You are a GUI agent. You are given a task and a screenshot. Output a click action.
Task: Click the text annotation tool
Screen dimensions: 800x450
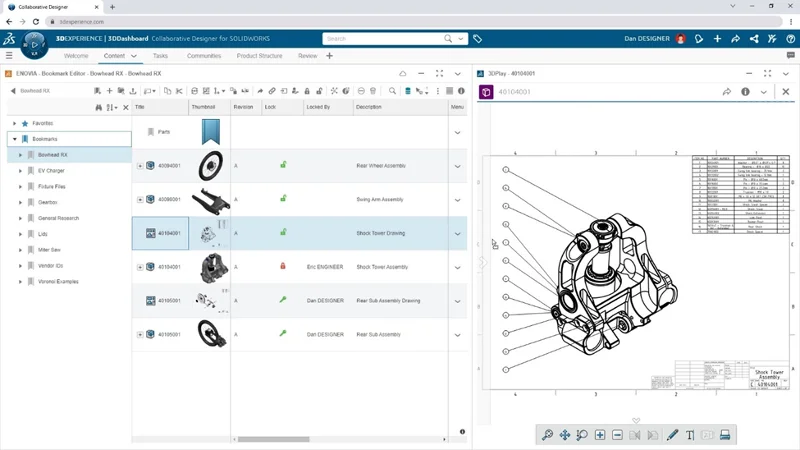click(690, 435)
